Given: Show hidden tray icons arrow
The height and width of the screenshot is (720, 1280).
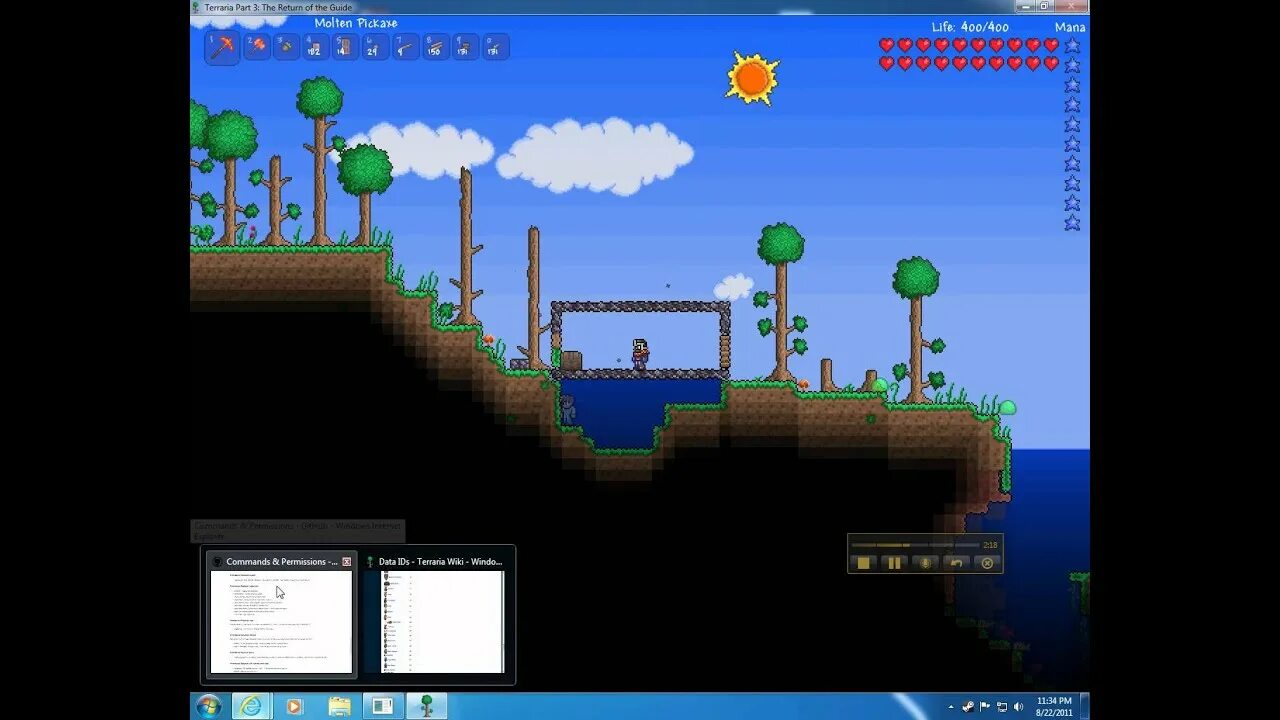Looking at the screenshot, I should point(953,706).
